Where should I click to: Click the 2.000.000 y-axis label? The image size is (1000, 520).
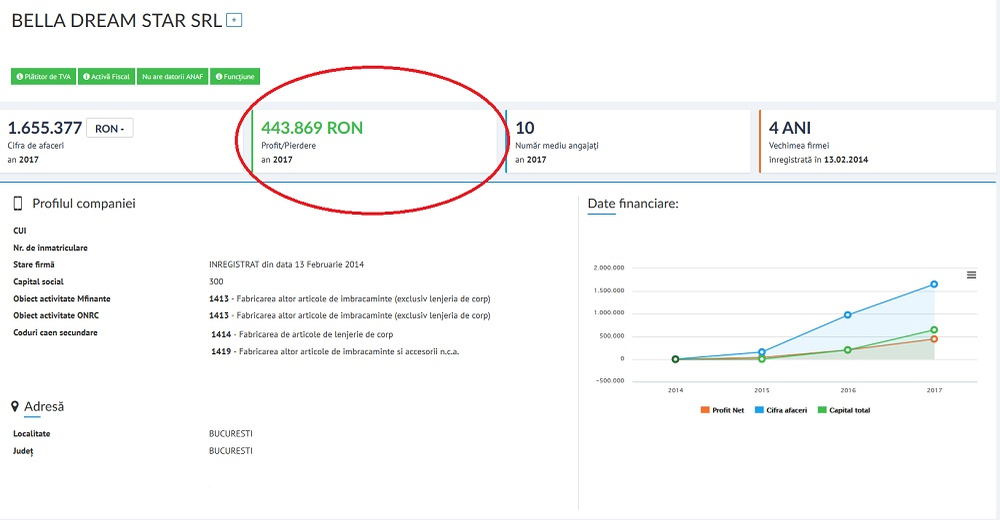pos(609,267)
